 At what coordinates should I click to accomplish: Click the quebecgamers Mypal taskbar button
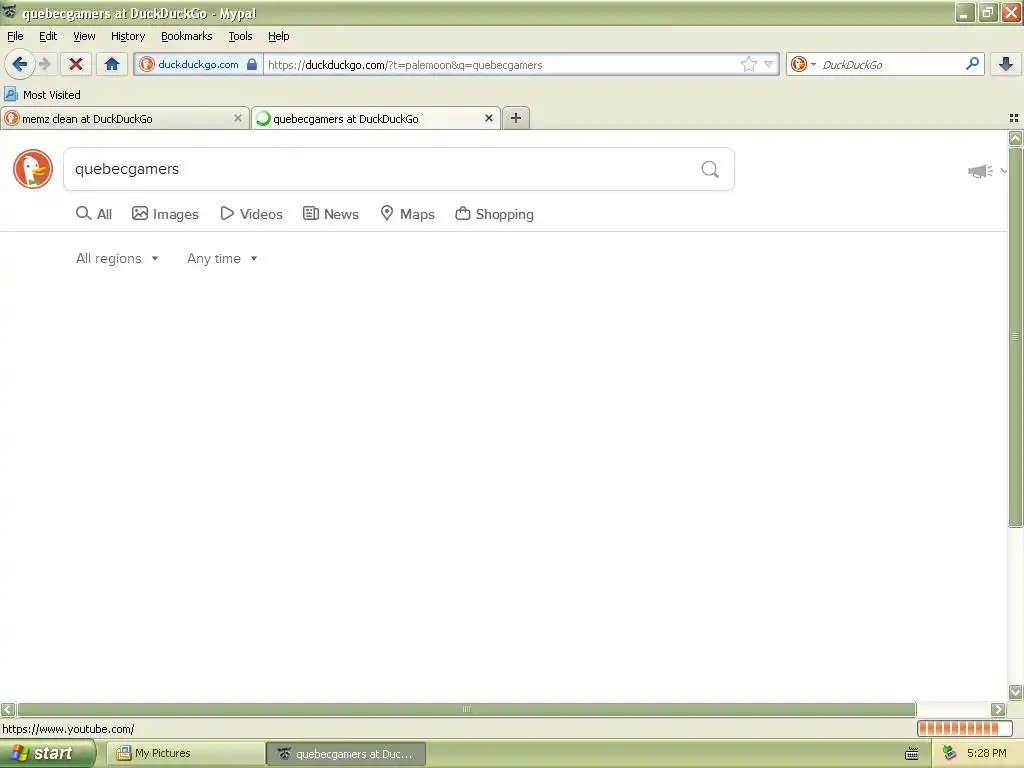click(x=346, y=754)
